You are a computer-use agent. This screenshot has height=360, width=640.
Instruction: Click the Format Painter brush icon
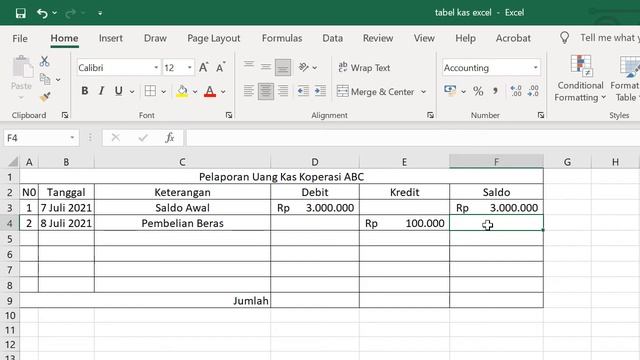pos(45,97)
